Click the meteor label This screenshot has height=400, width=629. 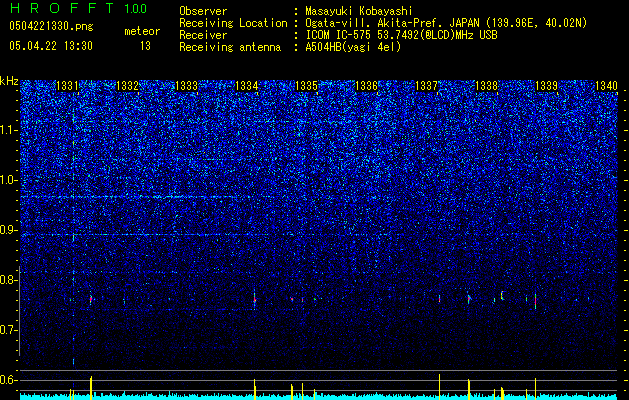pyautogui.click(x=142, y=31)
